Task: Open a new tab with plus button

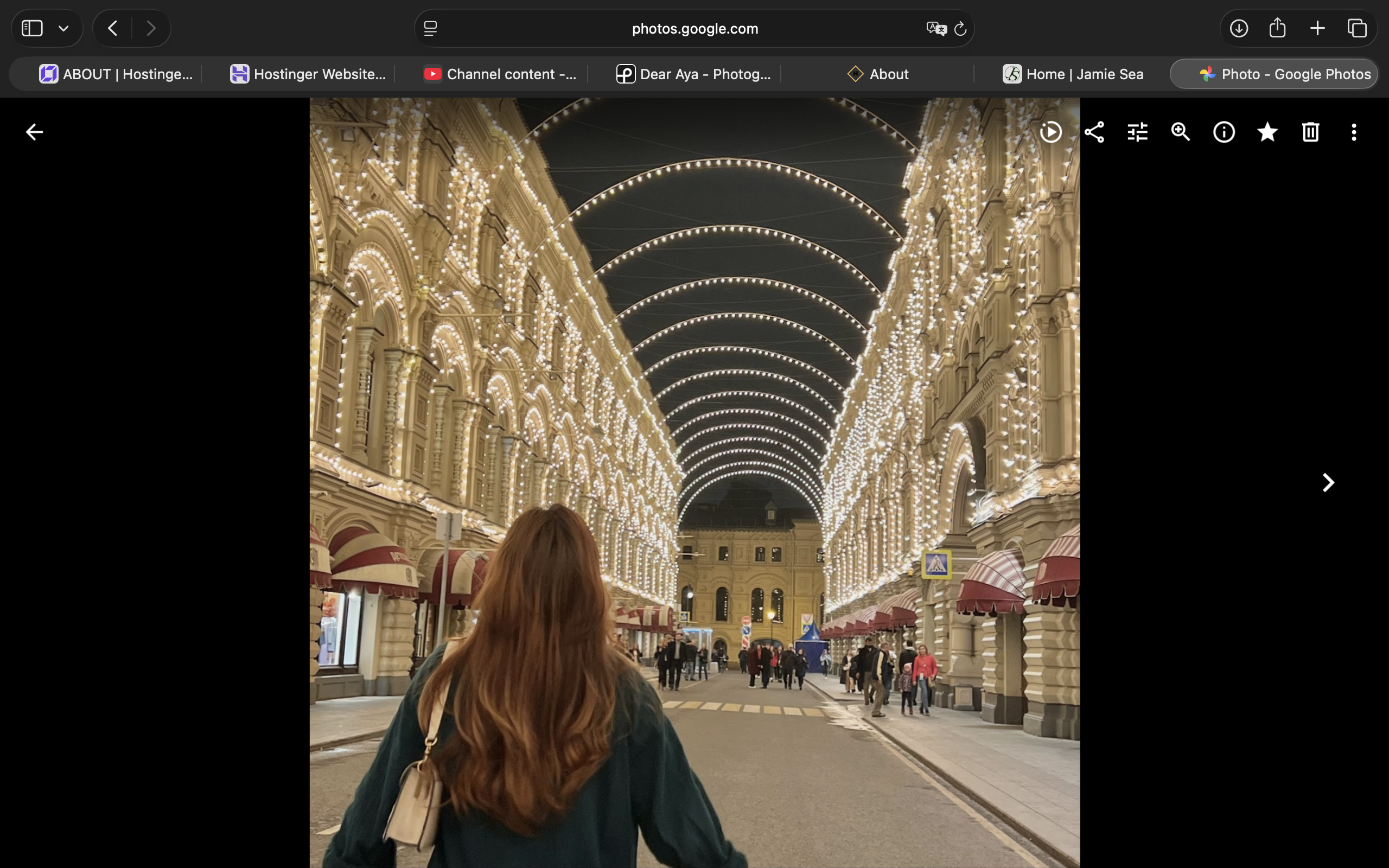Action: point(1317,28)
